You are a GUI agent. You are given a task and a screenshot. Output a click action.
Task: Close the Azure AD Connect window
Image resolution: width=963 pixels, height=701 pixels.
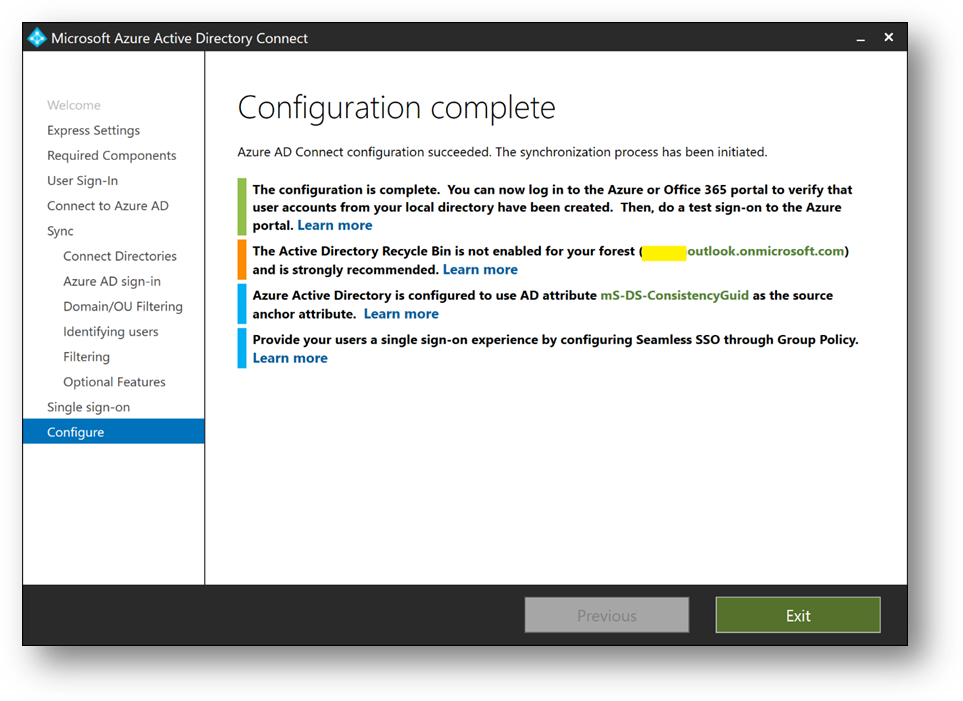point(888,37)
